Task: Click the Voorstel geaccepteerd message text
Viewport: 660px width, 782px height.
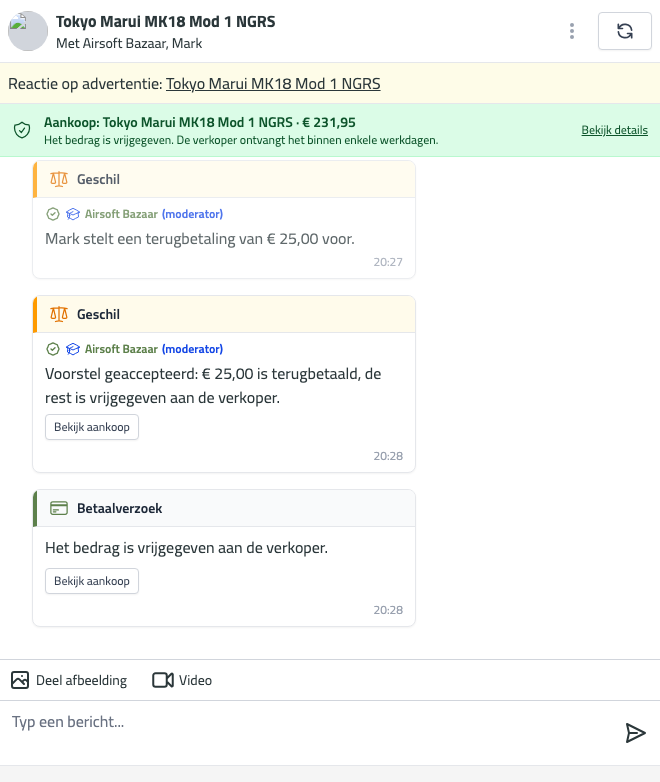Action: [x=213, y=386]
